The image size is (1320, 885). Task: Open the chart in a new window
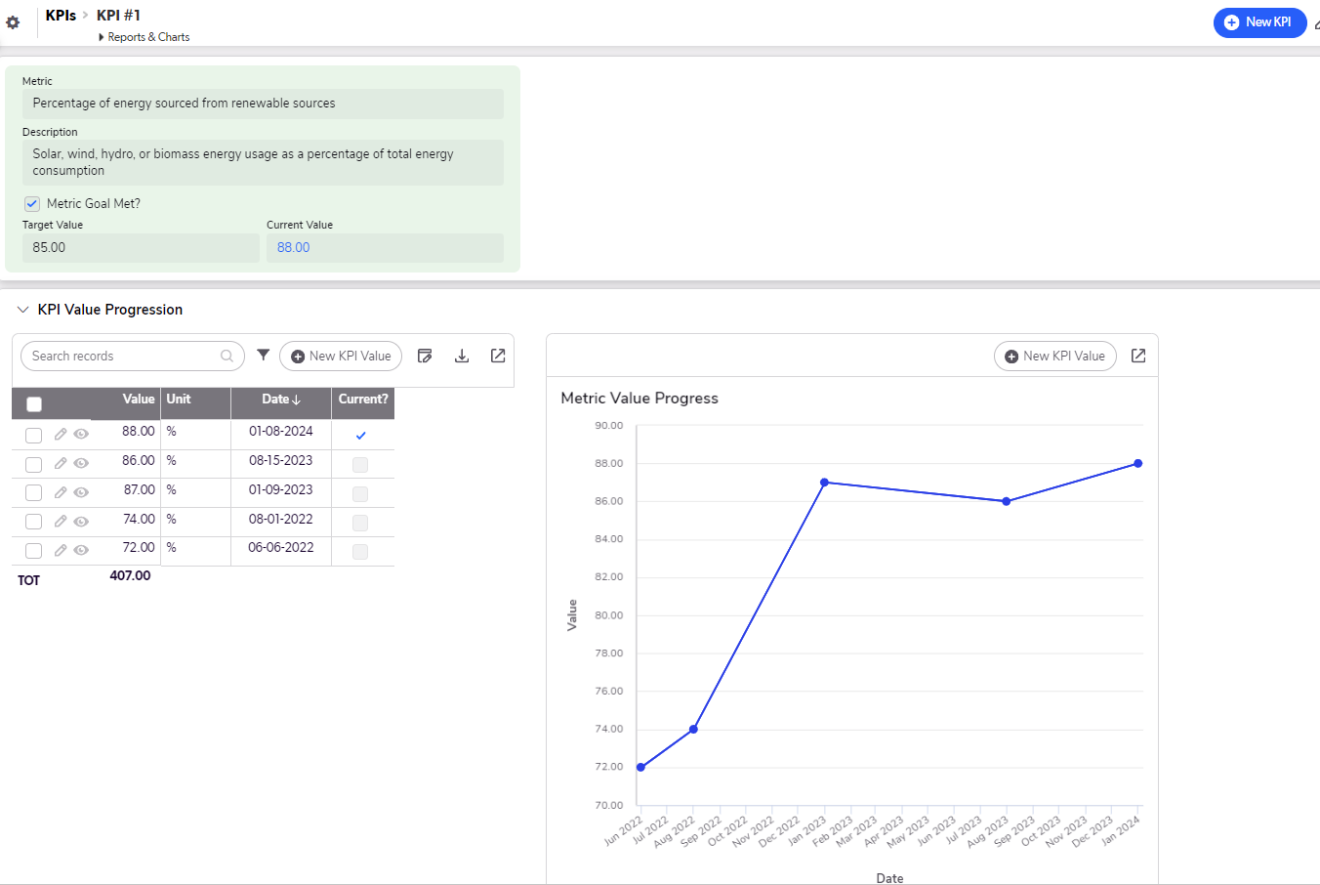[1138, 356]
